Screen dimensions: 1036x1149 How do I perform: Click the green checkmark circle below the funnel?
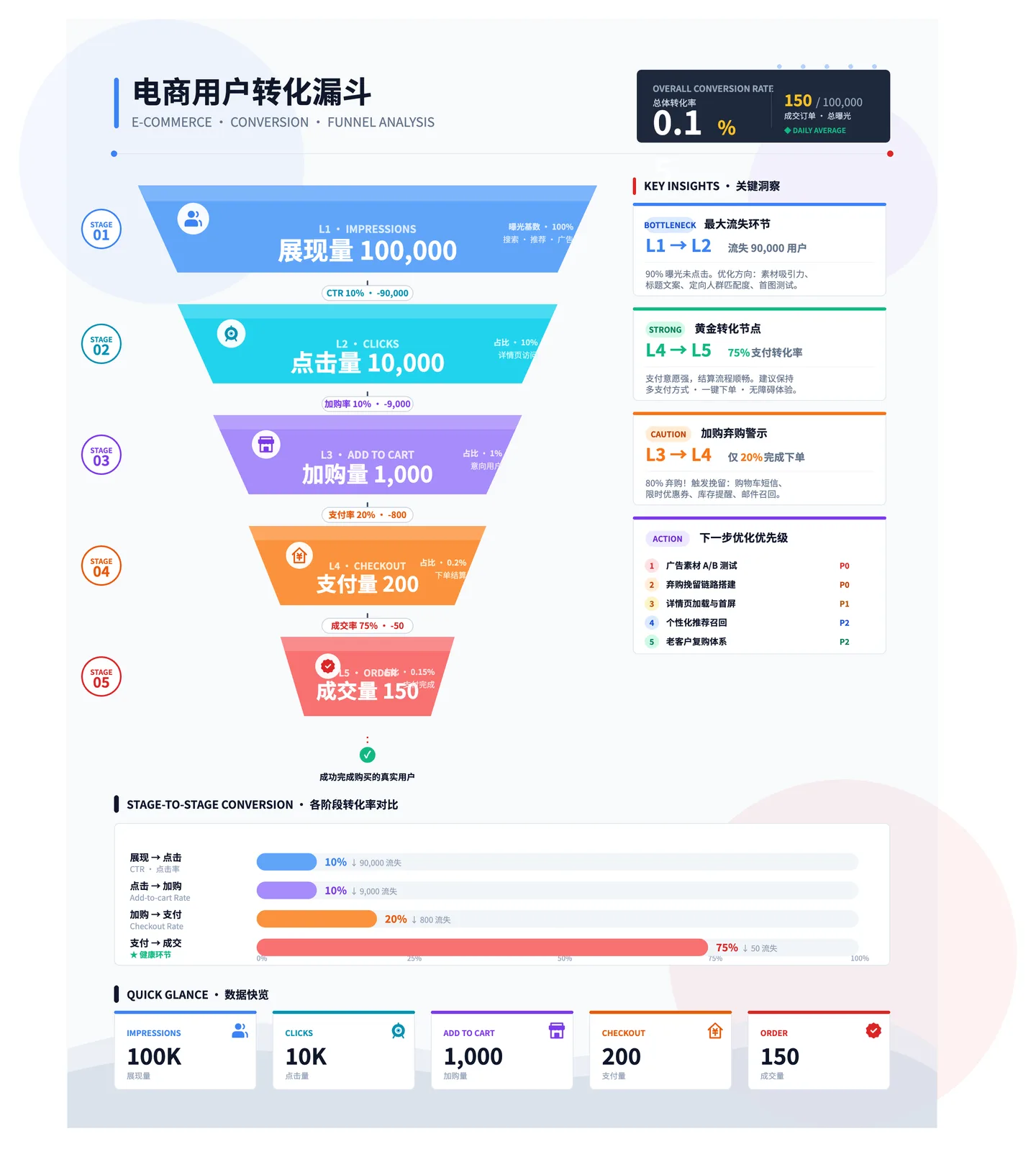(x=368, y=755)
